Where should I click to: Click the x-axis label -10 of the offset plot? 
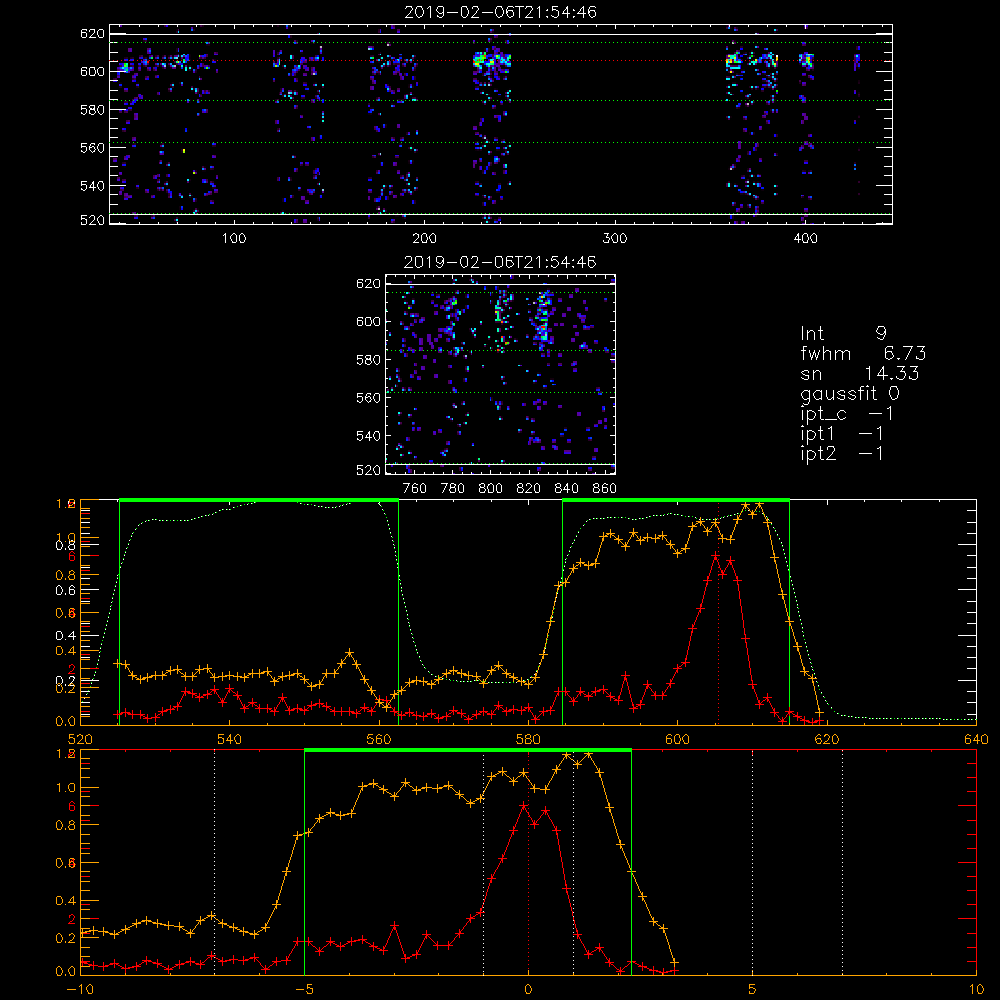click(80, 989)
